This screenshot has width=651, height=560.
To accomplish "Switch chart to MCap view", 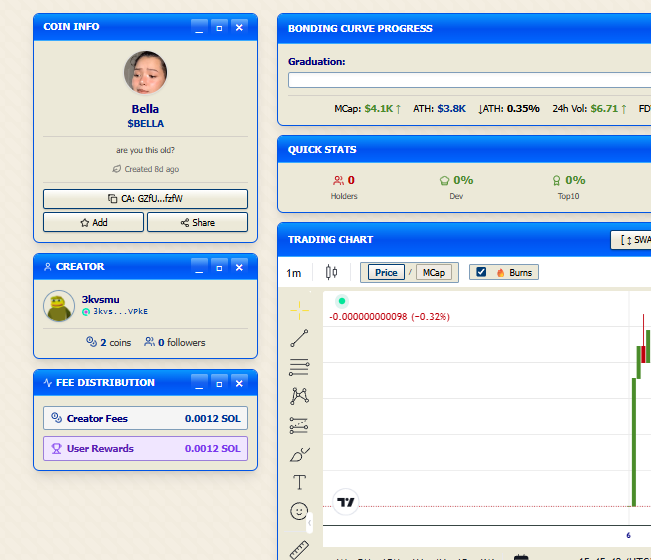I will [433, 272].
